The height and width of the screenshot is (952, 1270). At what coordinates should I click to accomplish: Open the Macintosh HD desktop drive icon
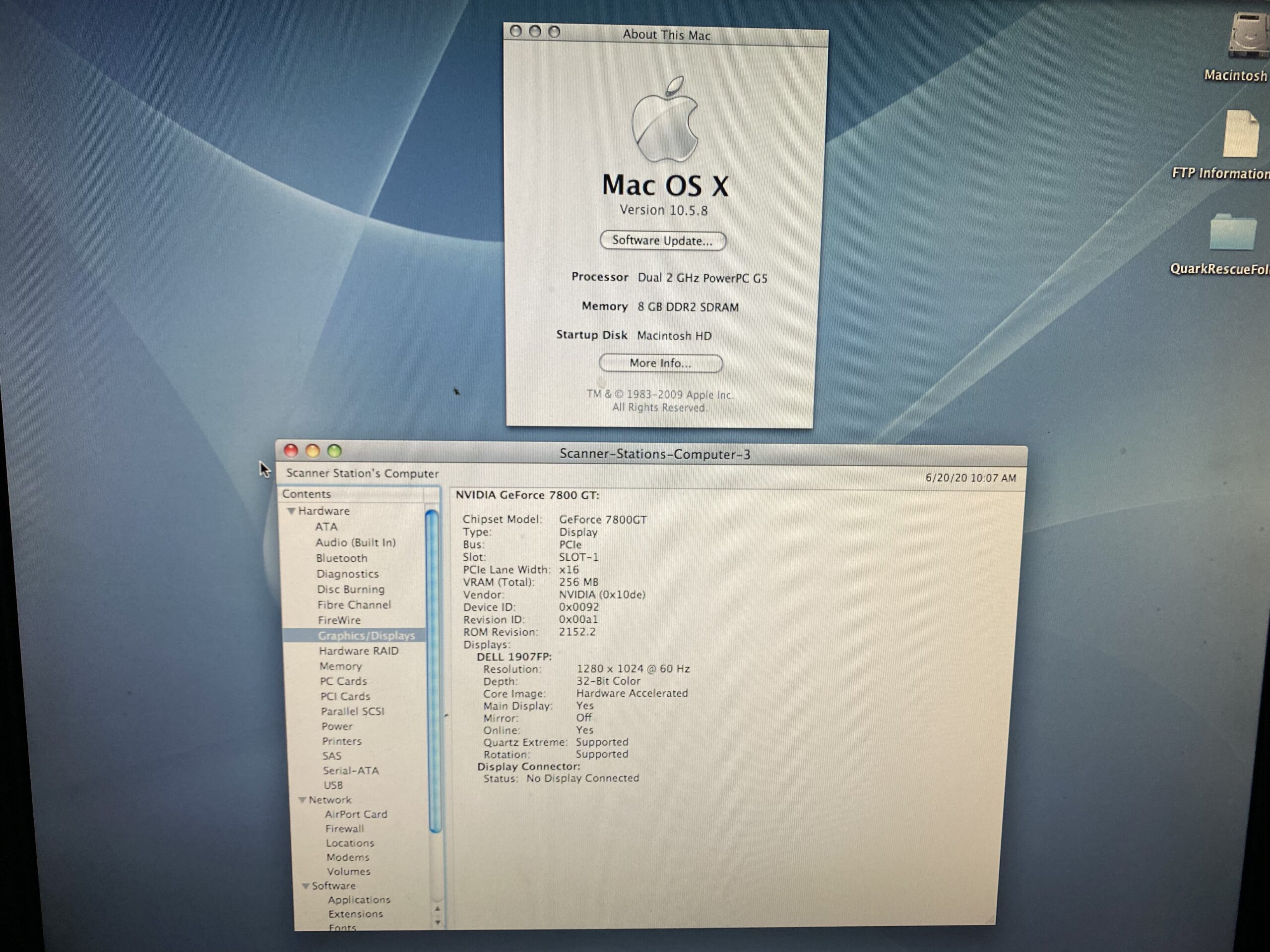click(x=1249, y=36)
